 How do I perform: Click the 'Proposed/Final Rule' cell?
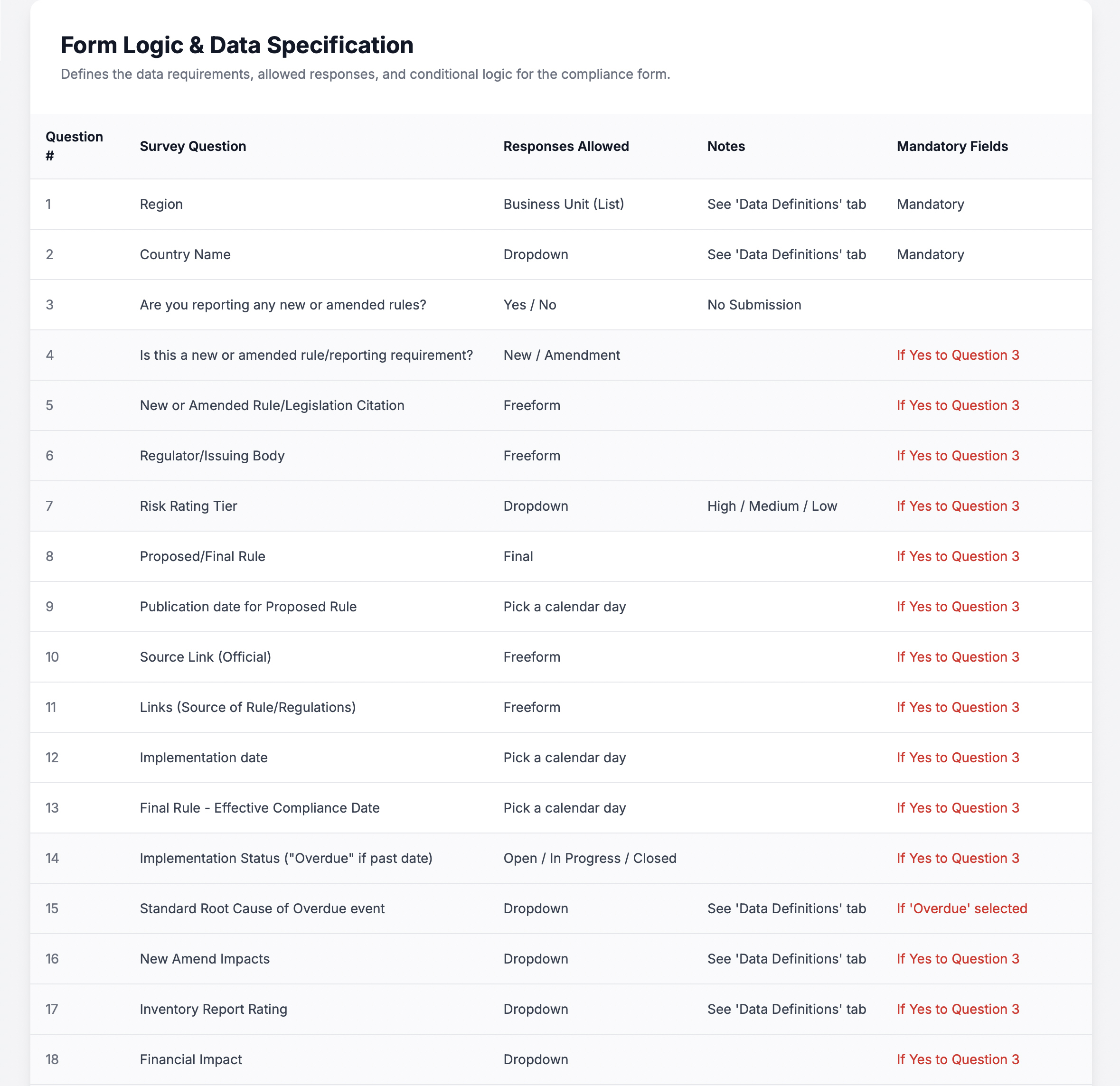tap(202, 556)
